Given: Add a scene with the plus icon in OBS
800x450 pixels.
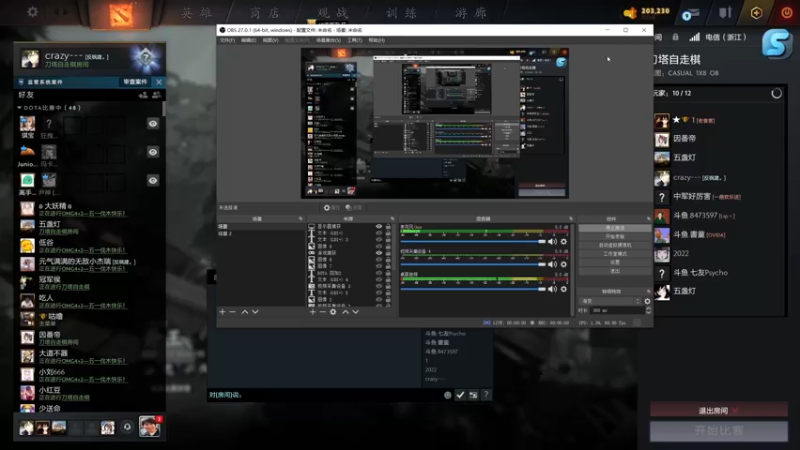Looking at the screenshot, I should [x=222, y=312].
